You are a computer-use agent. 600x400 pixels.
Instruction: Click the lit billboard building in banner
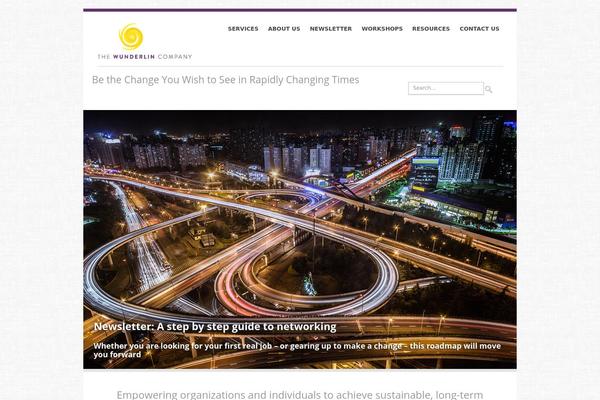[x=426, y=174]
